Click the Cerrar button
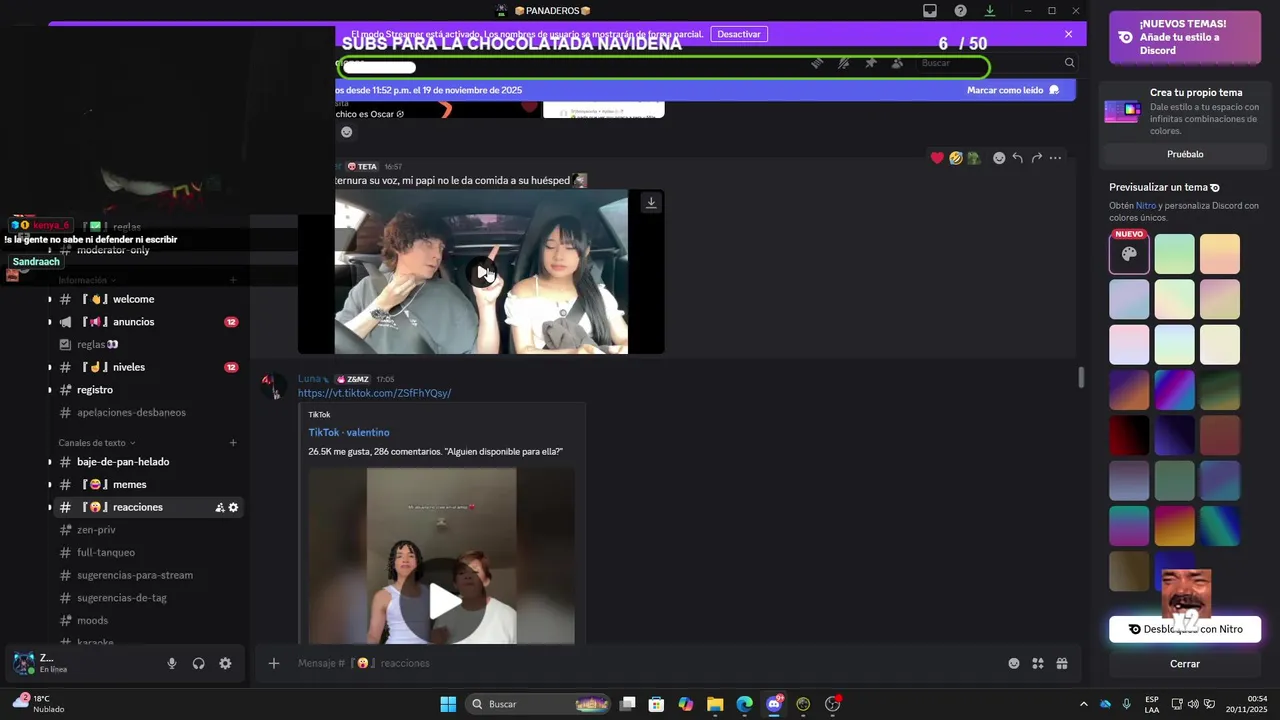This screenshot has width=1280, height=720. tap(1185, 664)
